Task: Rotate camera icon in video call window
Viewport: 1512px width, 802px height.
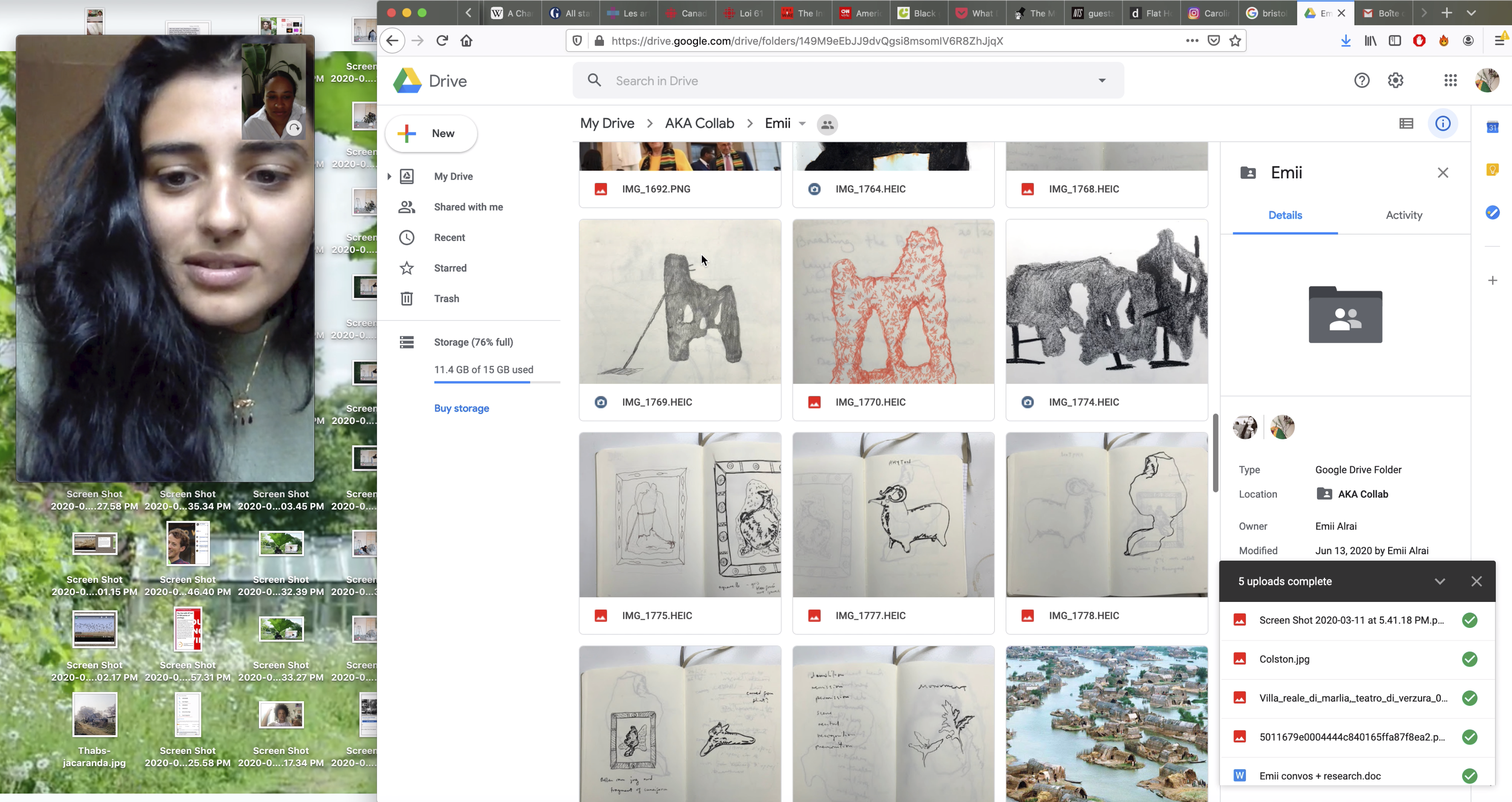Action: (294, 128)
